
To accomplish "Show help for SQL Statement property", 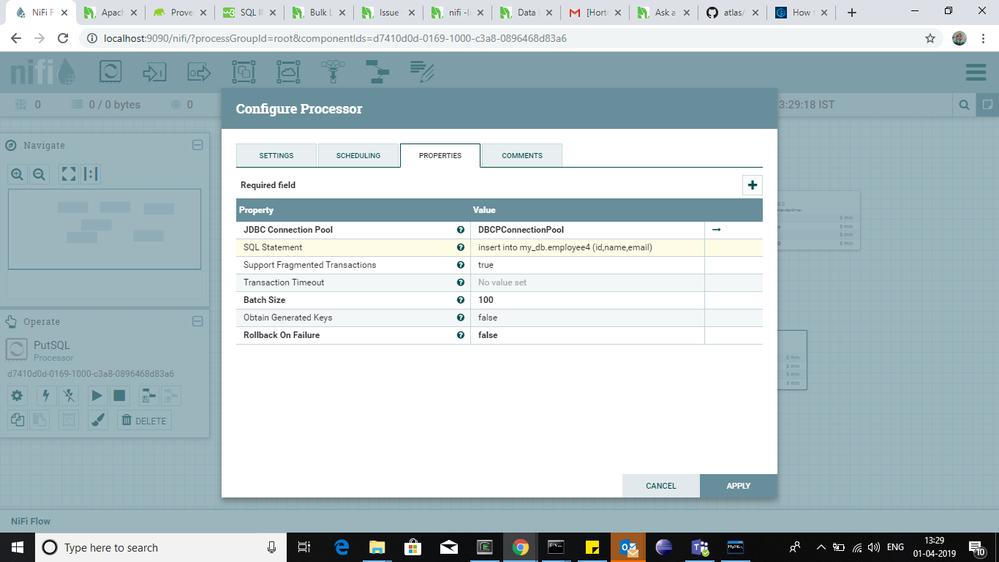I will [460, 247].
